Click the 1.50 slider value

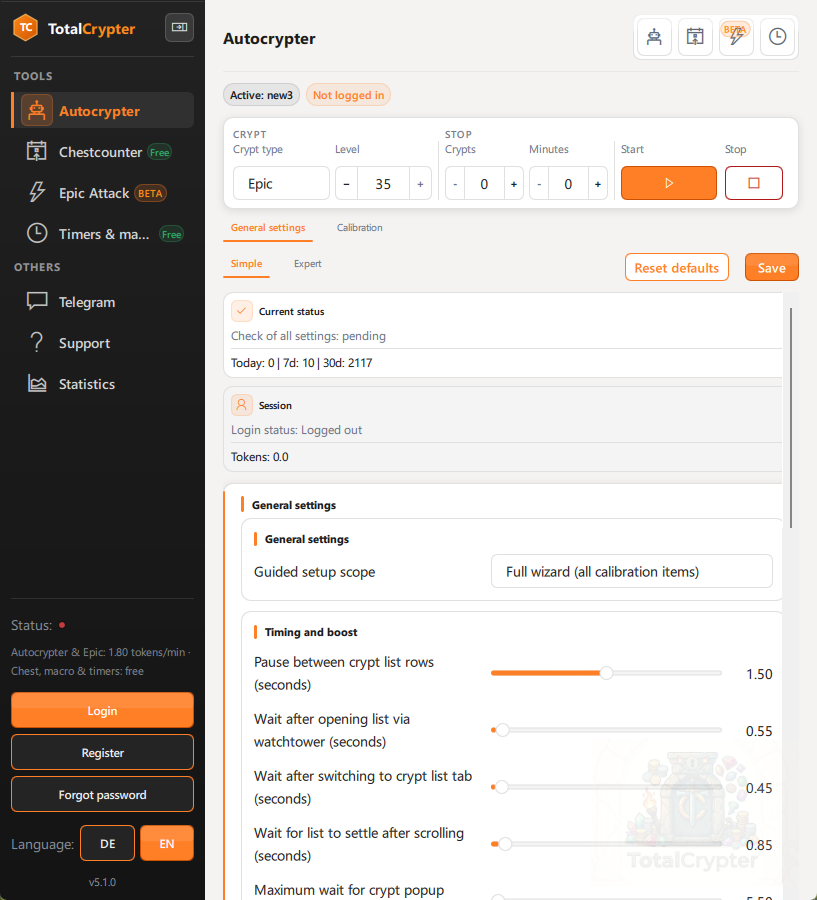(x=759, y=674)
